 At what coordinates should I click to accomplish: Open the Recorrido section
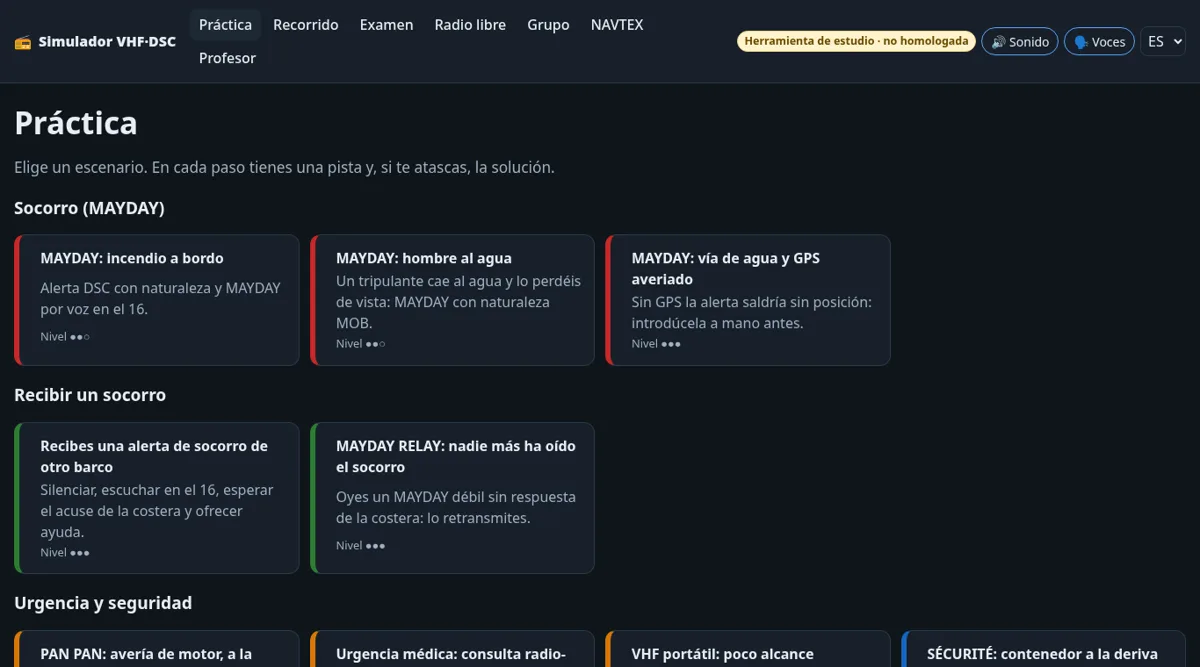click(x=306, y=25)
